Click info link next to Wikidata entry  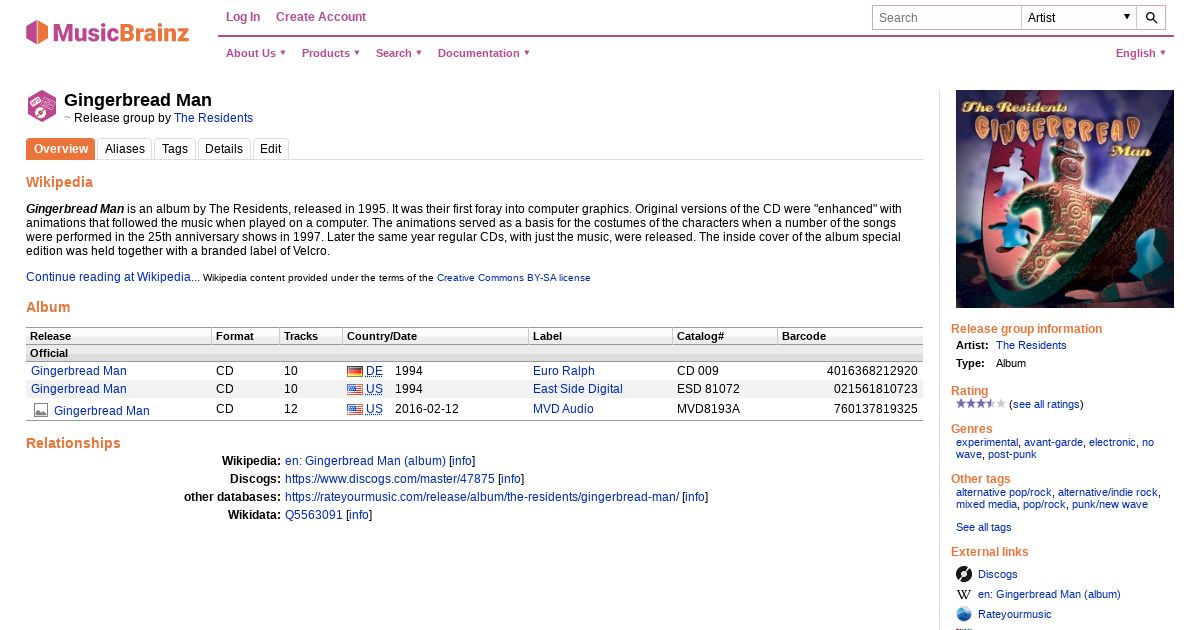pyautogui.click(x=359, y=515)
